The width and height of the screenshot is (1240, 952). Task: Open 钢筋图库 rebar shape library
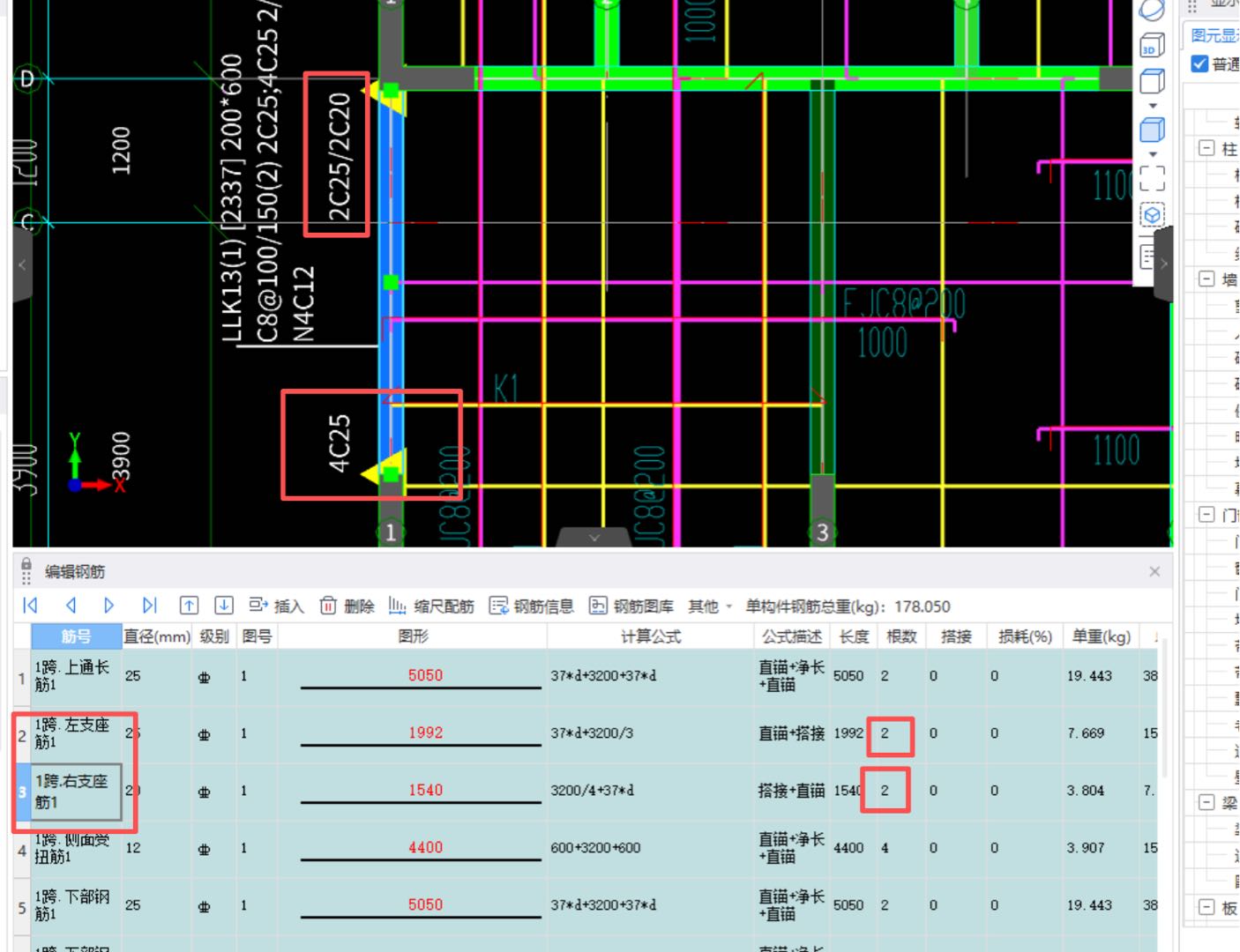point(631,606)
